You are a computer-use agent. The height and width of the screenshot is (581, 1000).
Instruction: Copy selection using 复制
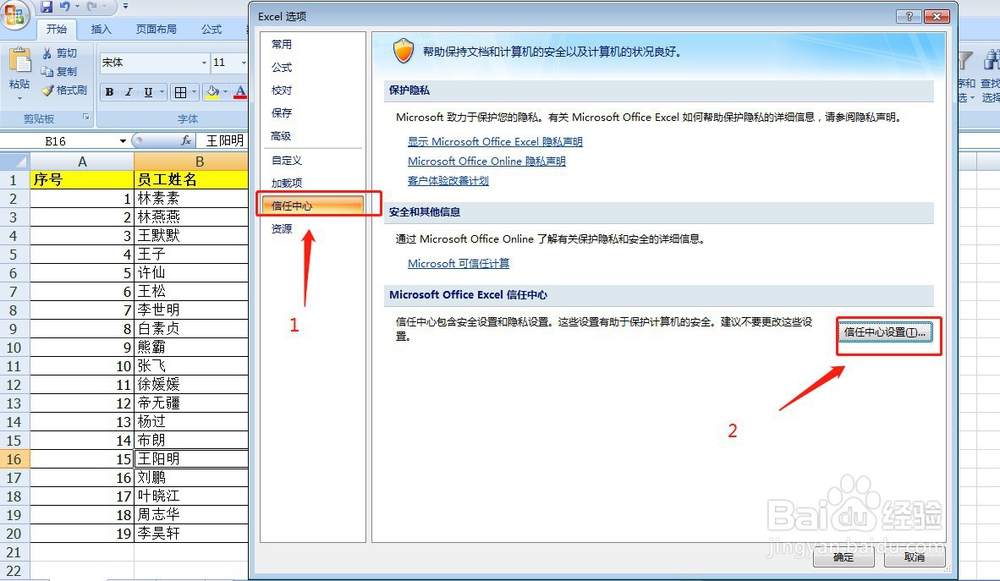[60, 71]
